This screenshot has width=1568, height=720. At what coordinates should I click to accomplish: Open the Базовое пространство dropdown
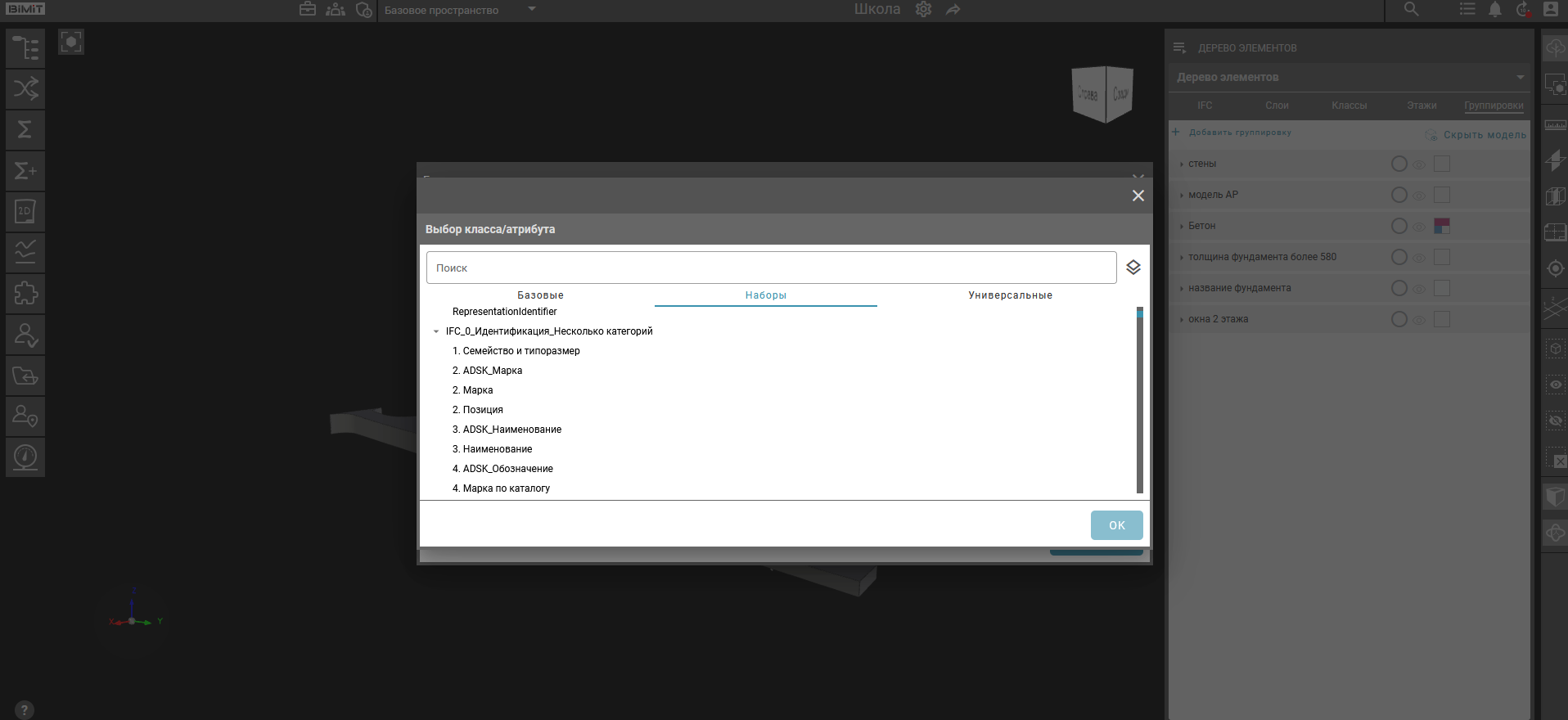point(531,10)
